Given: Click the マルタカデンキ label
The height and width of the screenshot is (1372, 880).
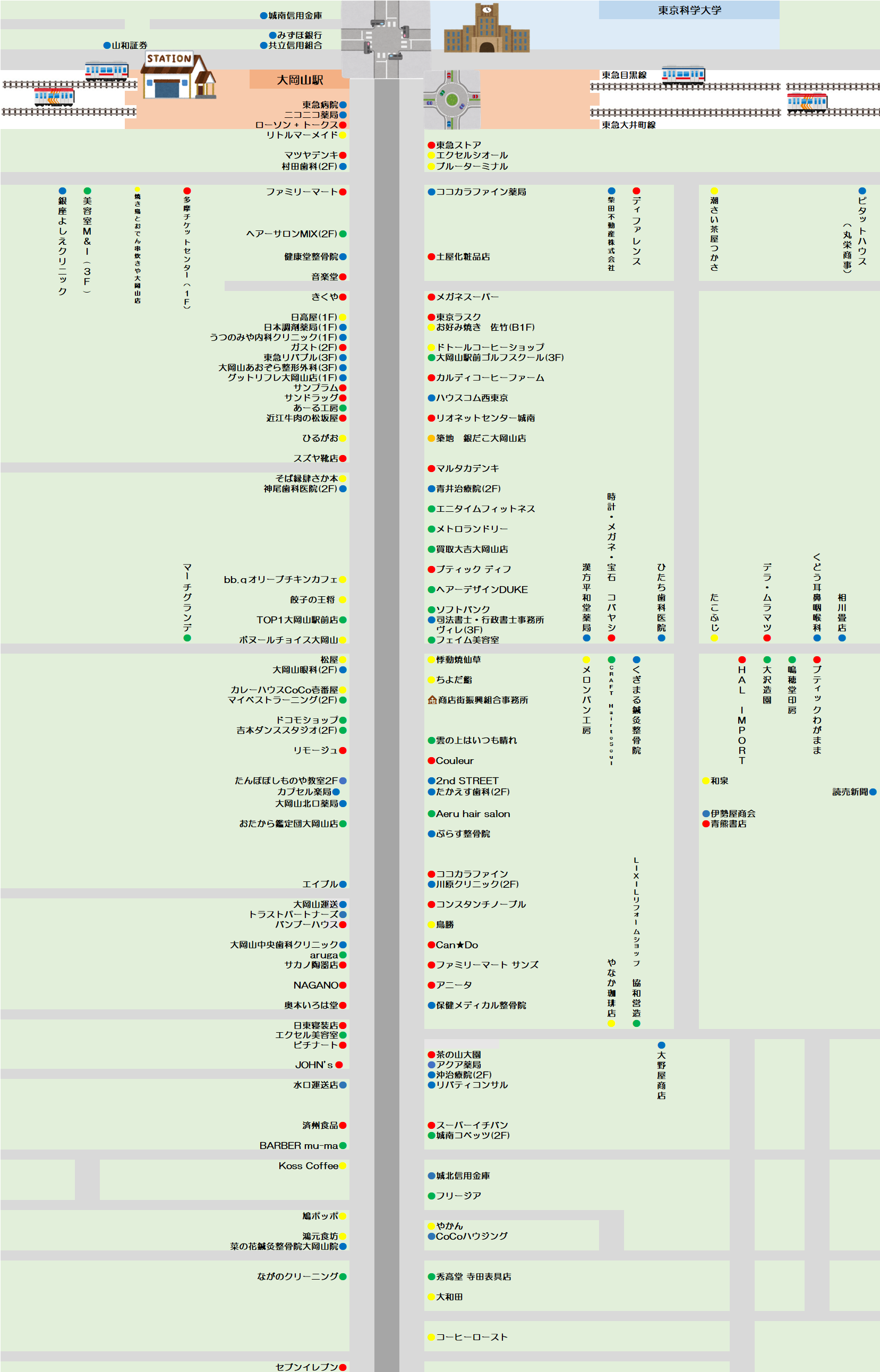Looking at the screenshot, I should tap(467, 468).
